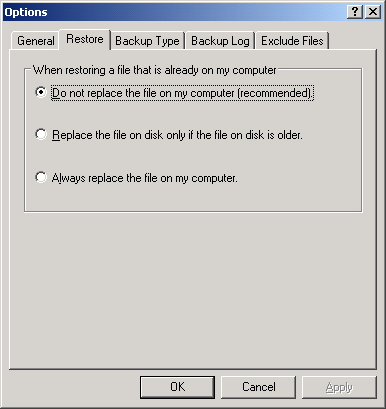The image size is (386, 409).
Task: Close the Options dialog with X
Action: (373, 12)
